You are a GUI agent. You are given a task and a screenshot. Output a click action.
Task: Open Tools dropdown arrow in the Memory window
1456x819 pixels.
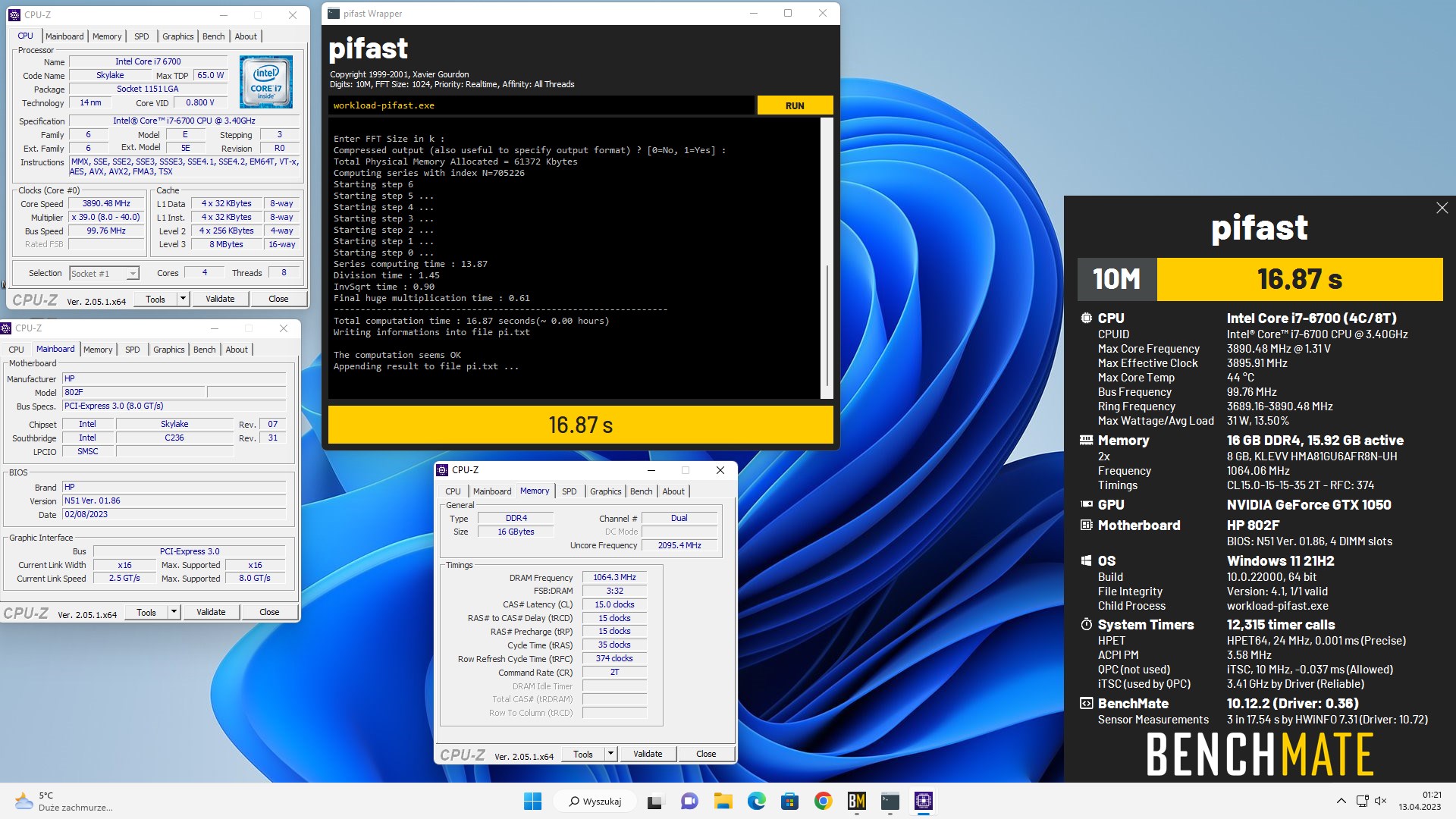(610, 754)
